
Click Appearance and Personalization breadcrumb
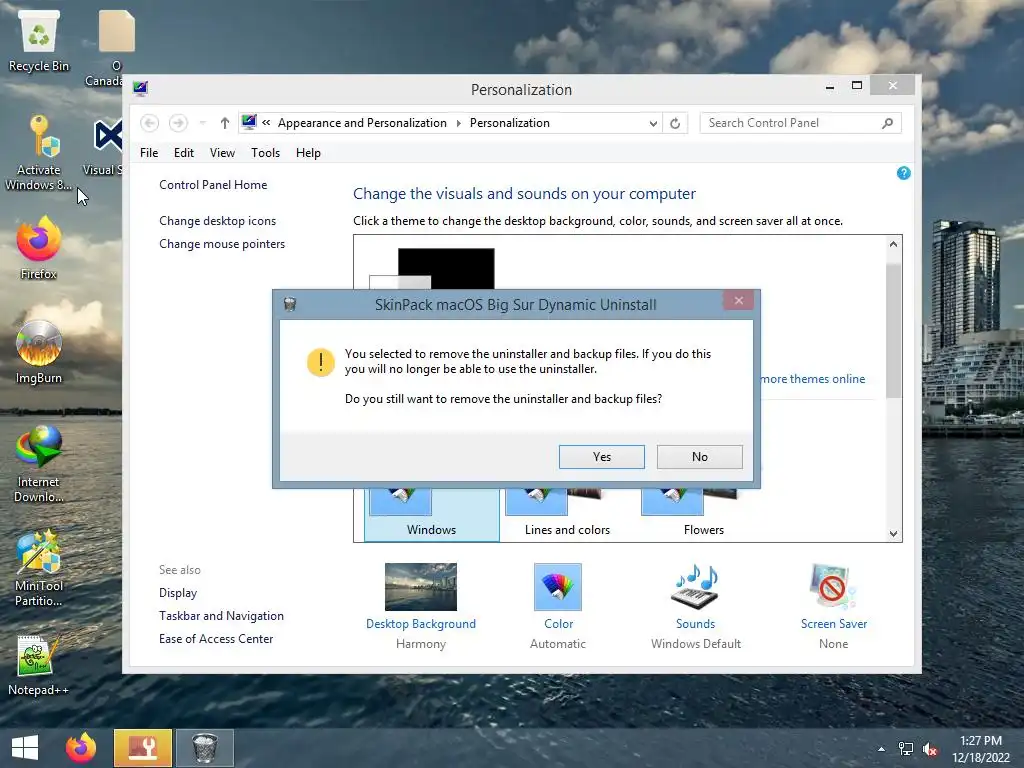[x=362, y=123]
